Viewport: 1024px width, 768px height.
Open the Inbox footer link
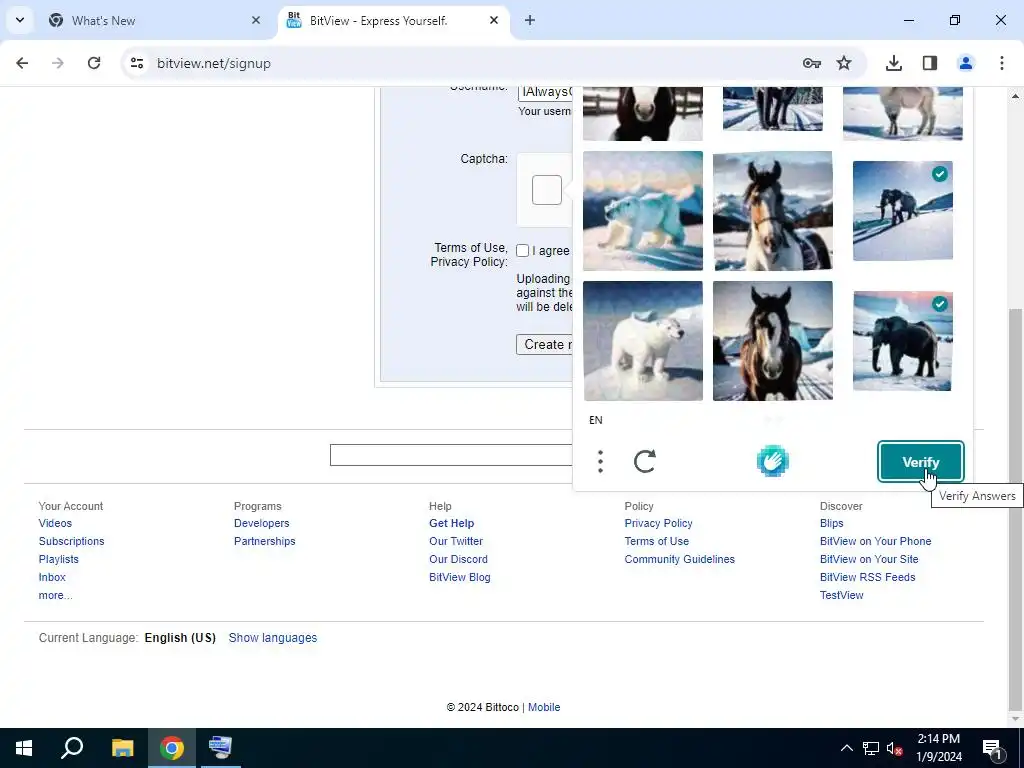(x=52, y=577)
